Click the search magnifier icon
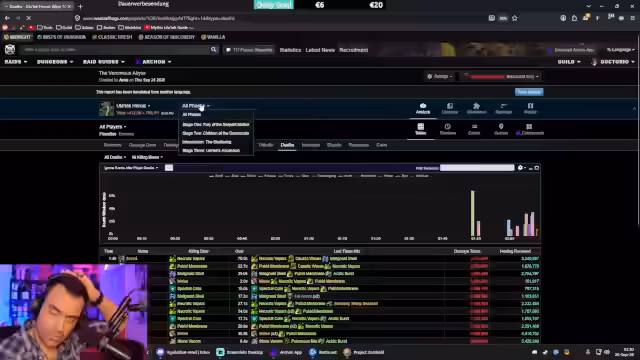Viewport: 640px width, 360px height. click(213, 50)
